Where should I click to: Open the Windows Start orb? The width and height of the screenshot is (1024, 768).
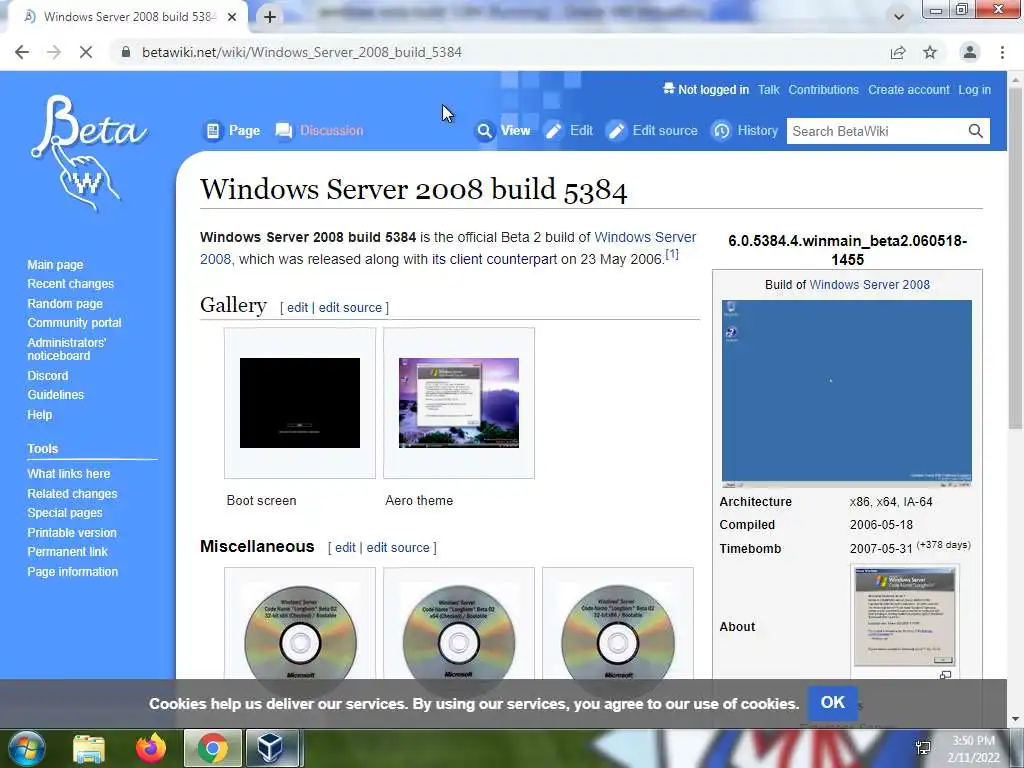[x=27, y=748]
